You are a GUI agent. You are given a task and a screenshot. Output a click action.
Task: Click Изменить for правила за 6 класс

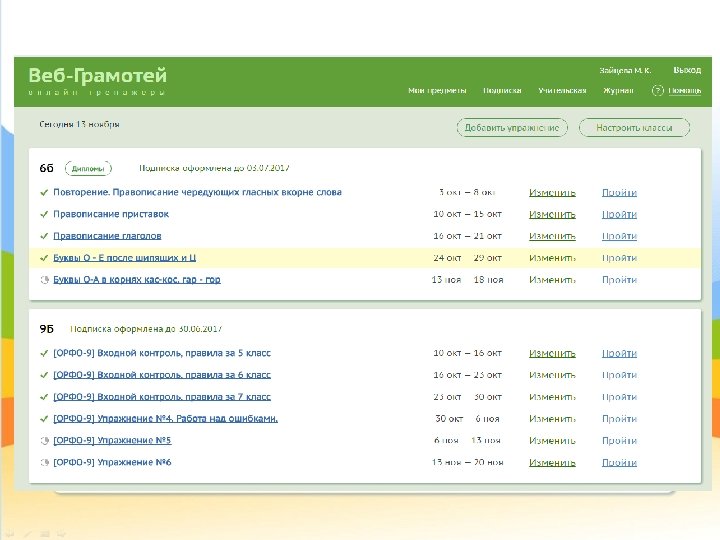pyautogui.click(x=552, y=375)
